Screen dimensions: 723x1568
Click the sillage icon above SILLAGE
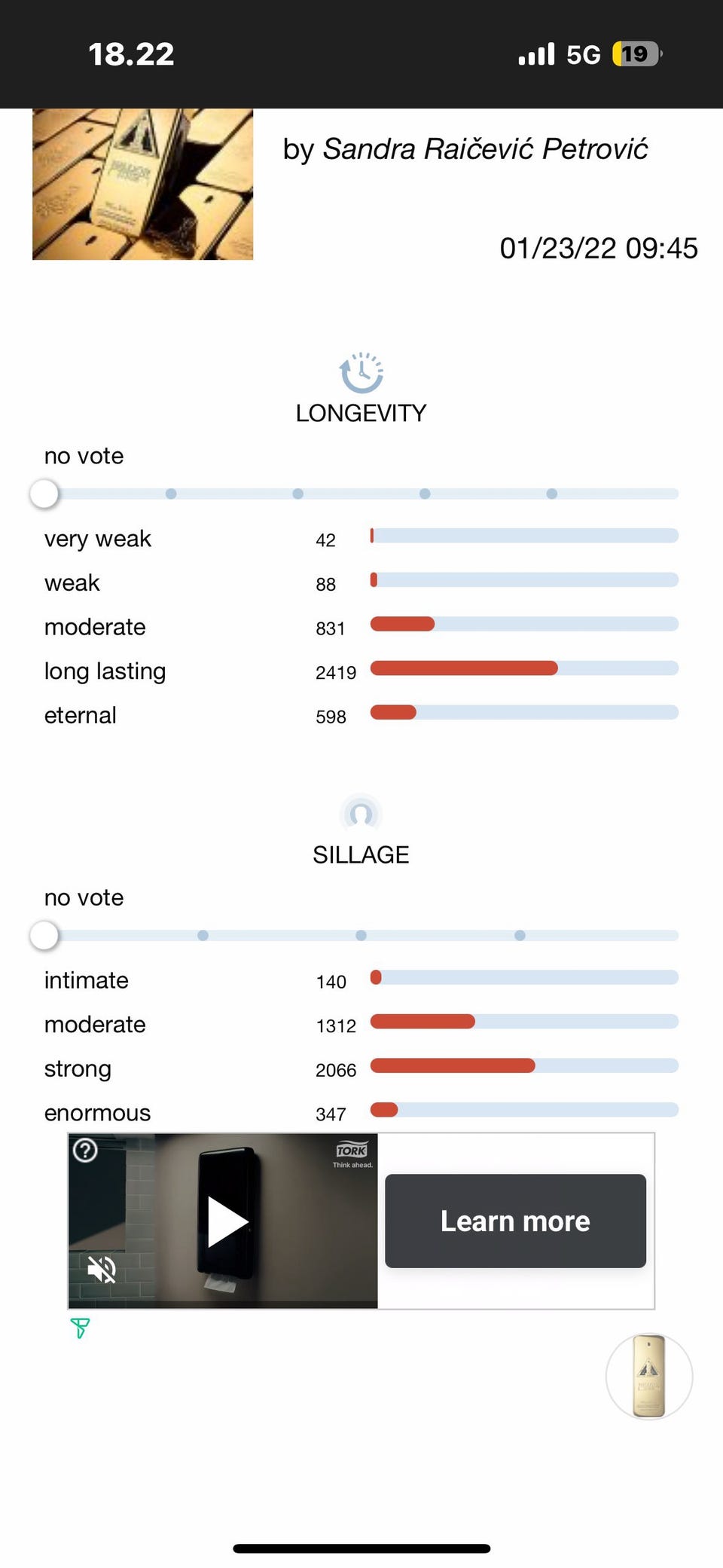click(x=361, y=814)
